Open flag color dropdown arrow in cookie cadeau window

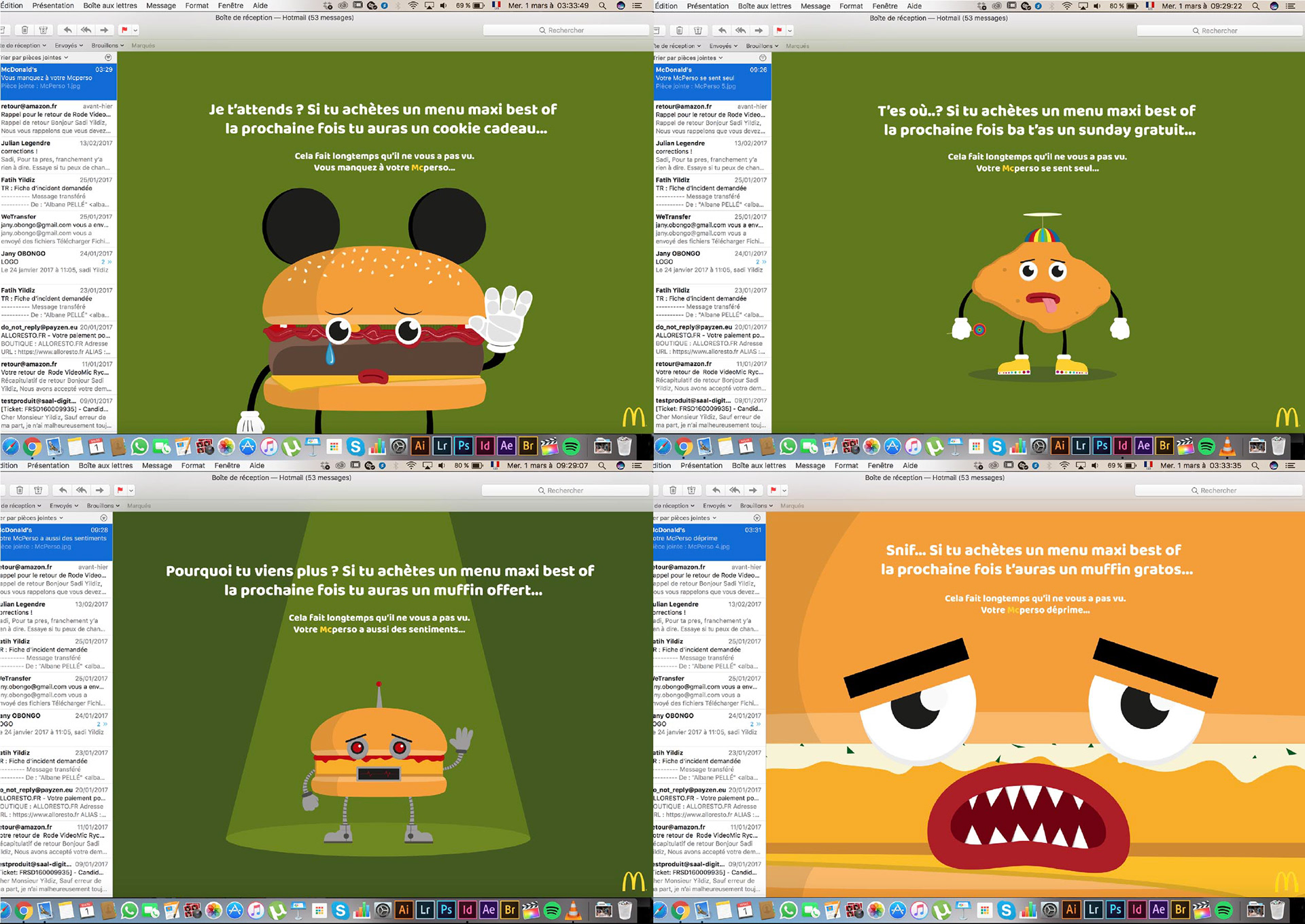(x=135, y=30)
